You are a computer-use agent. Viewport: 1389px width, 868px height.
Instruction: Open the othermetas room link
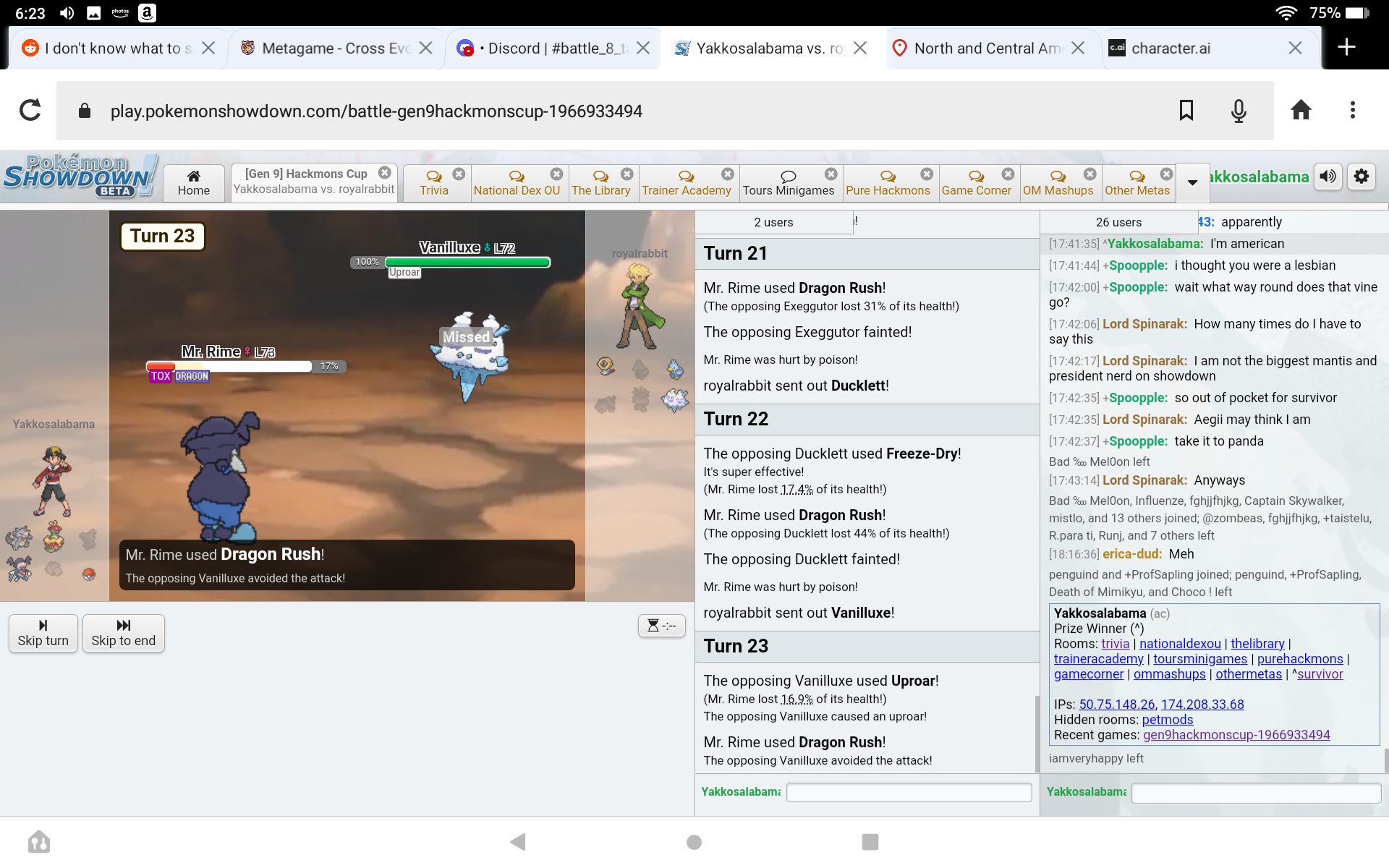pos(1249,674)
